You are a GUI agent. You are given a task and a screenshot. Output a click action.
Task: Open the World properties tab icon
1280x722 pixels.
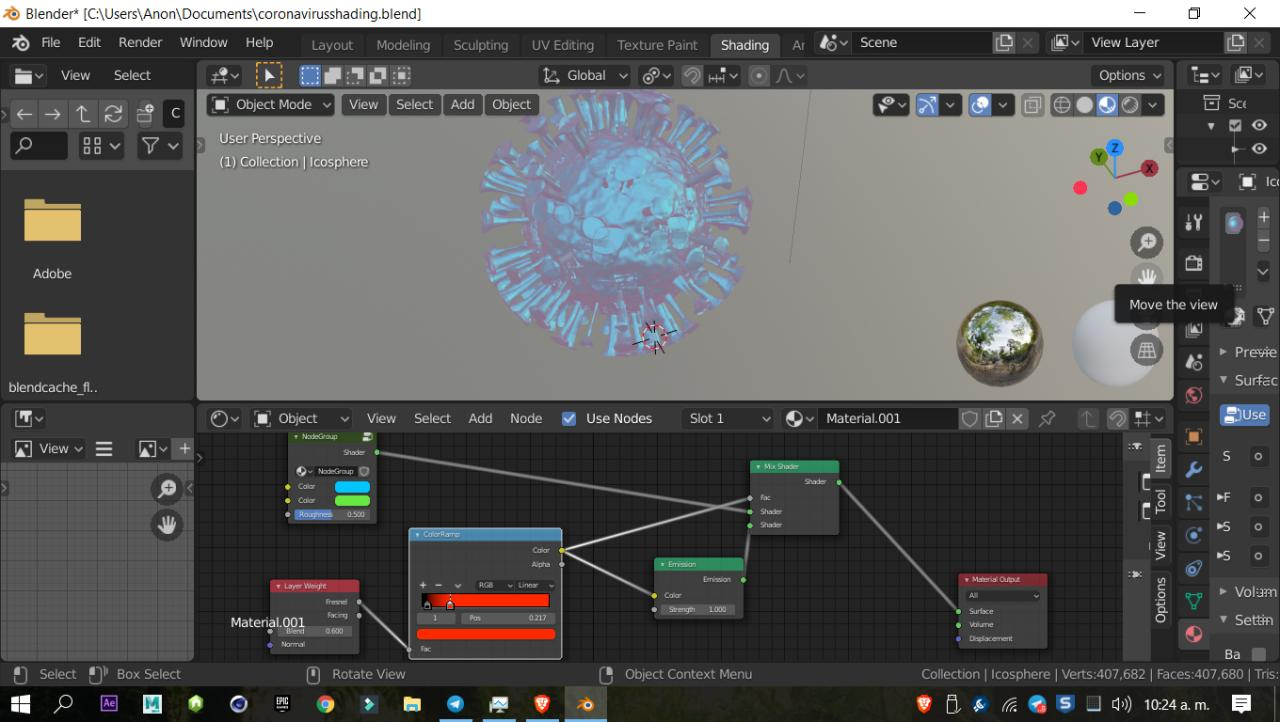pyautogui.click(x=1193, y=395)
